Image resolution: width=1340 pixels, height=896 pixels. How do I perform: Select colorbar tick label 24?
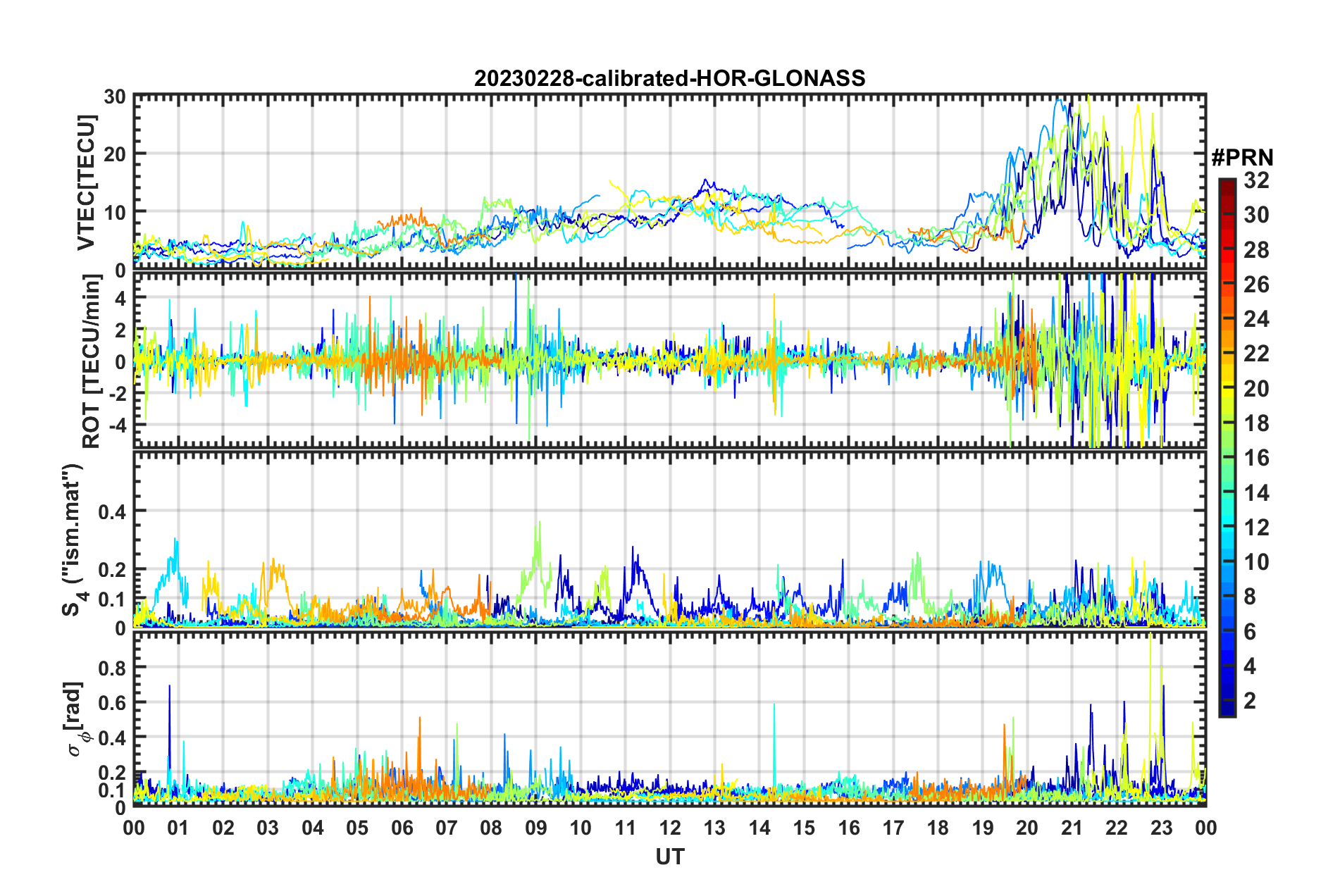[x=1256, y=319]
